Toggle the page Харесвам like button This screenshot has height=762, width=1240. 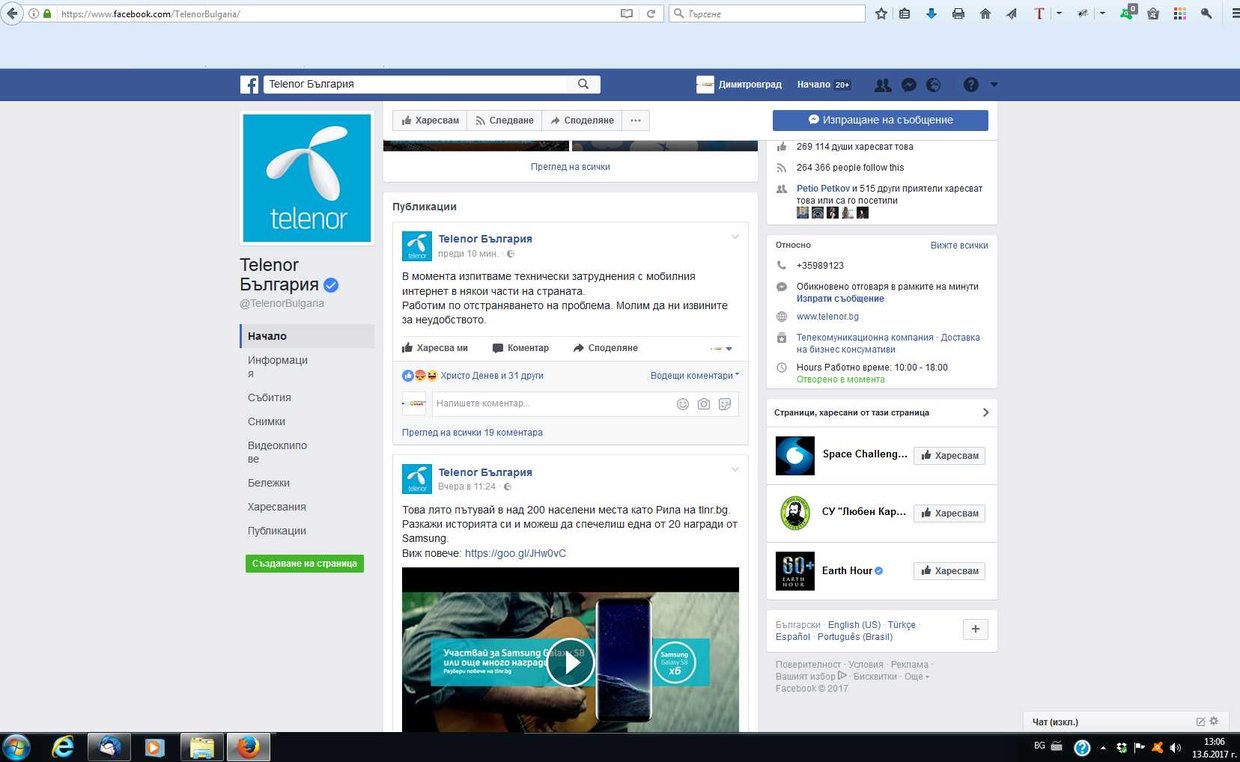430,120
